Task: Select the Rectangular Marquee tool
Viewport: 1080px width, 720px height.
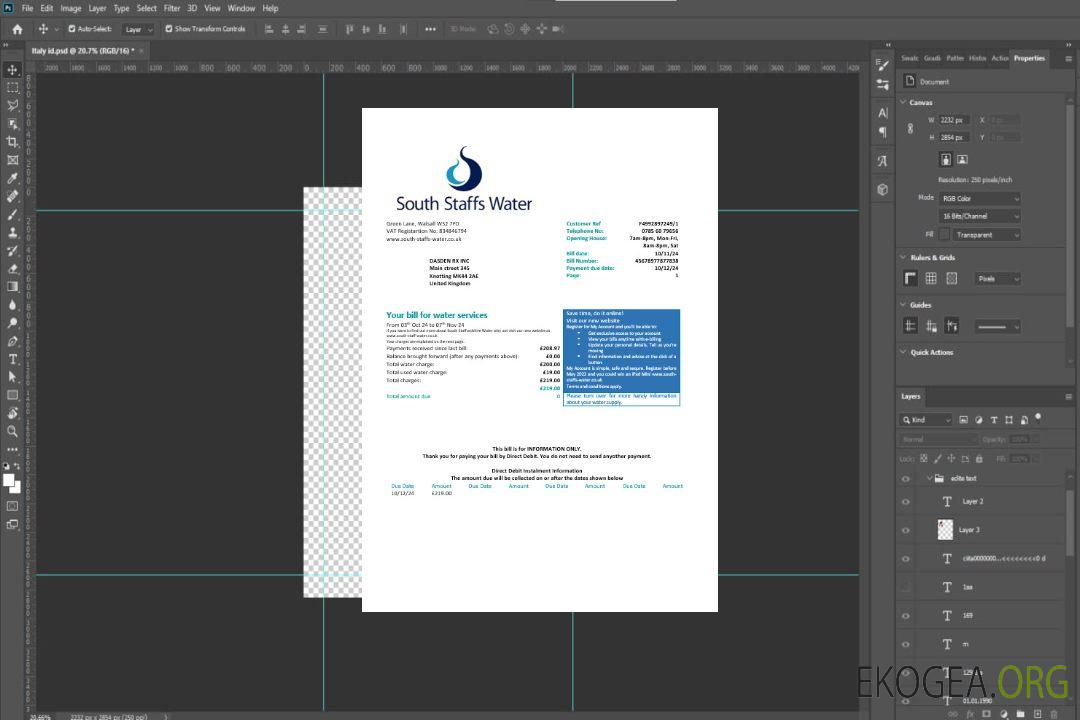Action: [12, 88]
